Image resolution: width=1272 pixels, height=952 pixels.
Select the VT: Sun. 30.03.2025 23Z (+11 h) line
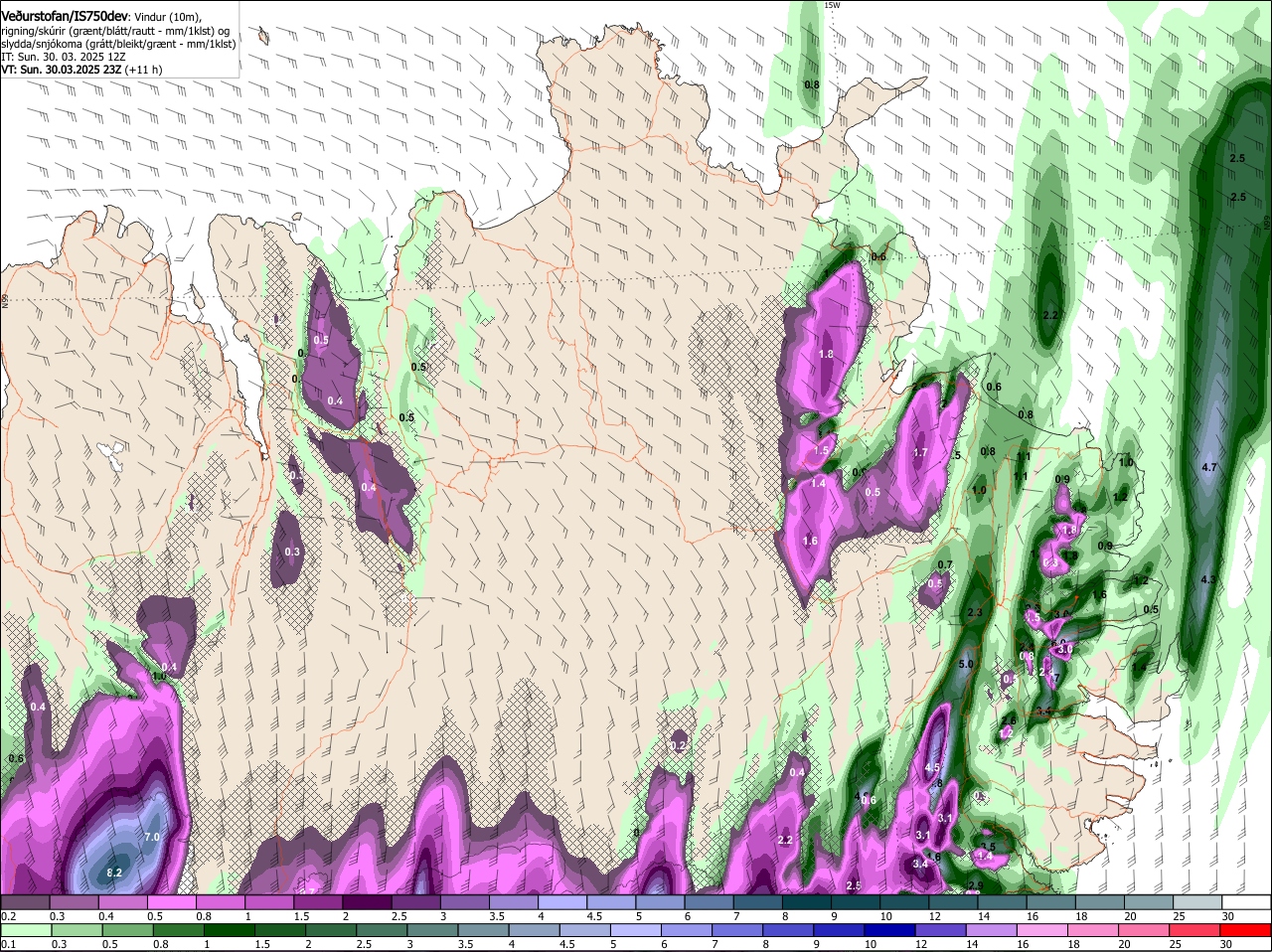[81, 70]
